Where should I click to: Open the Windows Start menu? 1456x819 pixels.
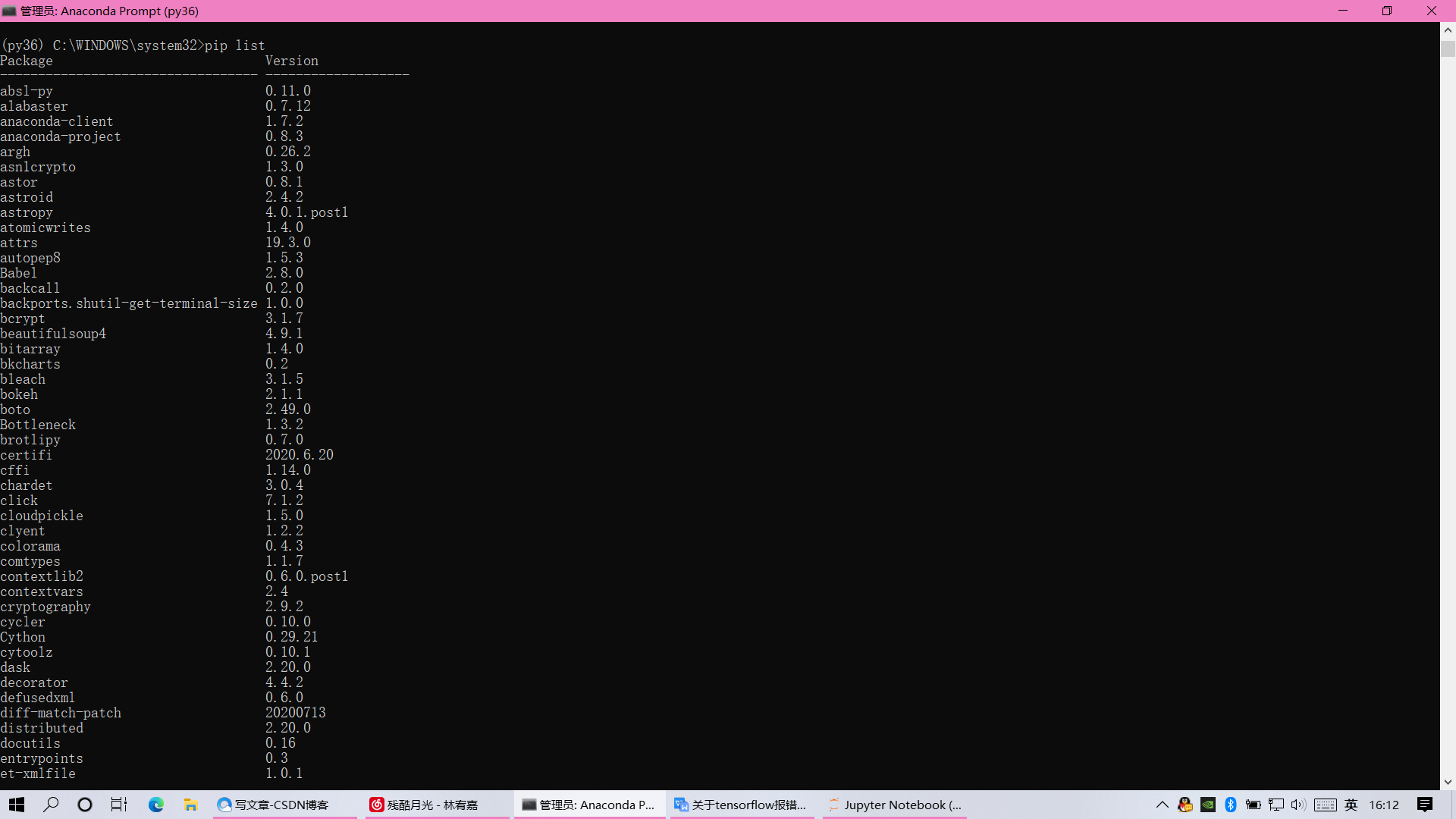17,805
